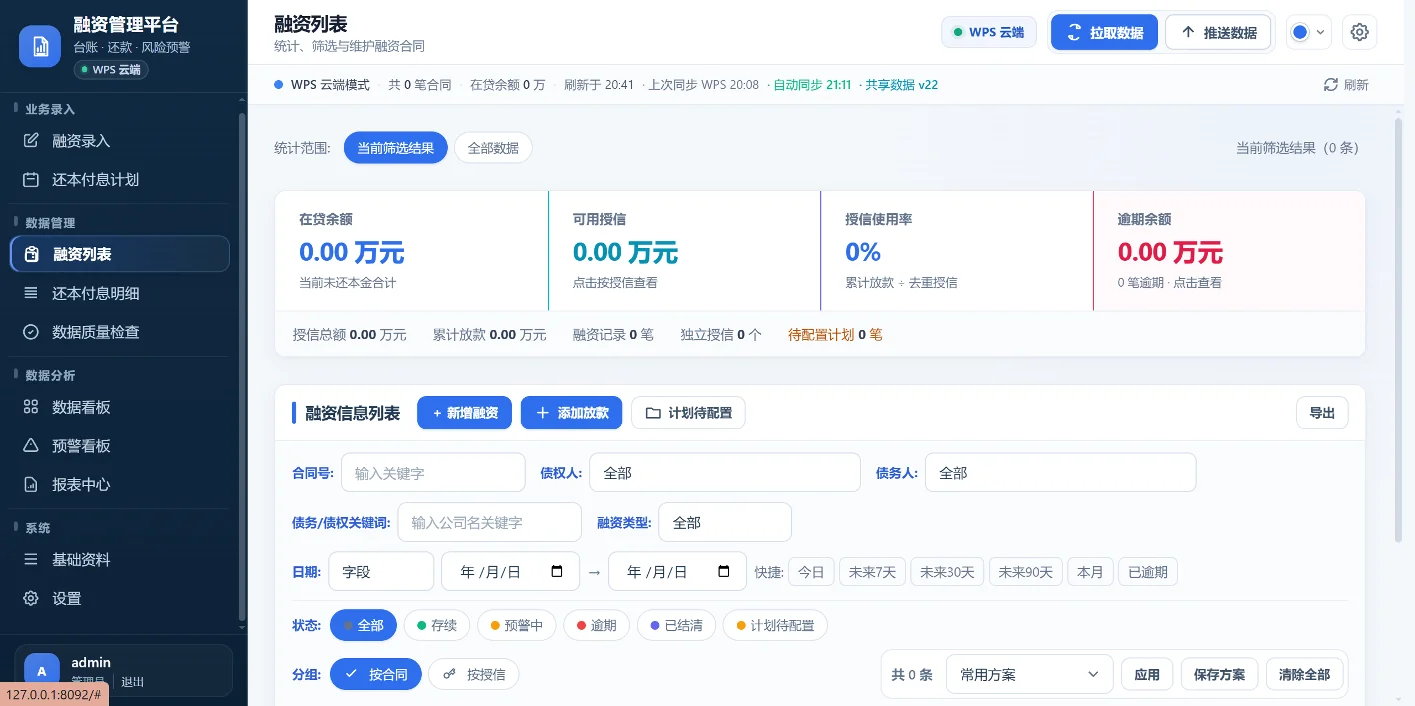Go to 数据质量检查 page

tap(120, 332)
